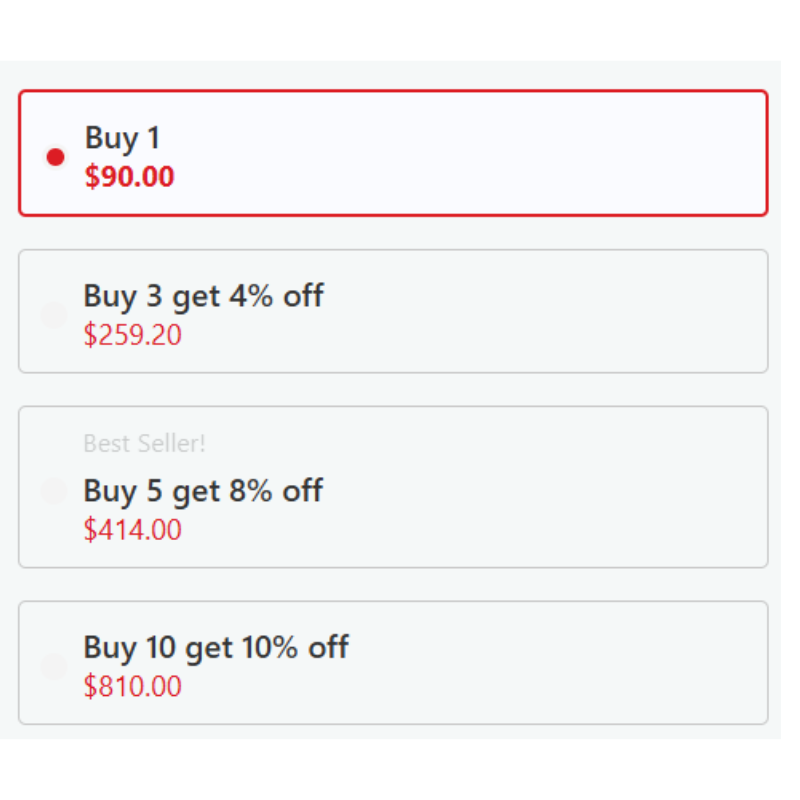Screen dimensions: 800x800
Task: Enable the Buy 5 get 8% off radio button
Action: tap(53, 491)
